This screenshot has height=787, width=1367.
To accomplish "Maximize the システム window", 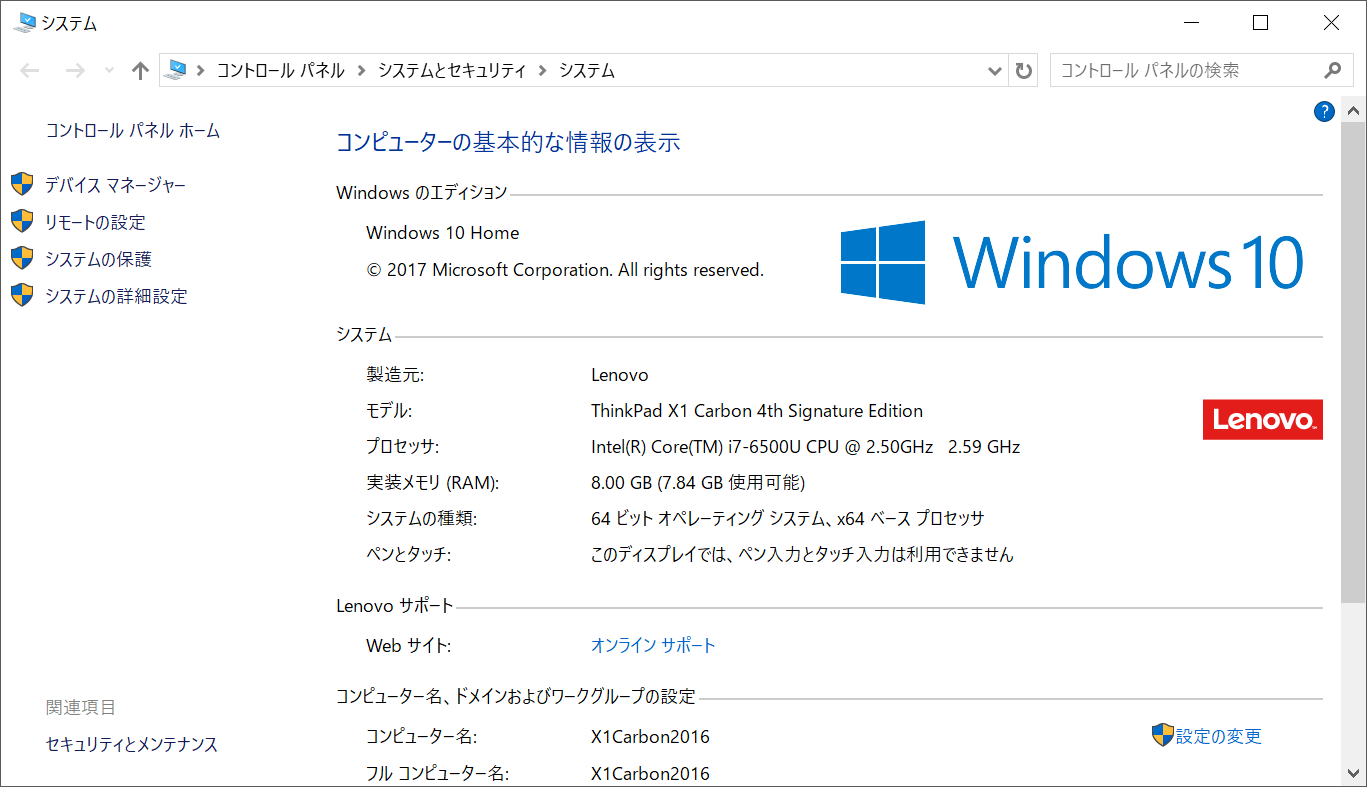I will point(1260,23).
